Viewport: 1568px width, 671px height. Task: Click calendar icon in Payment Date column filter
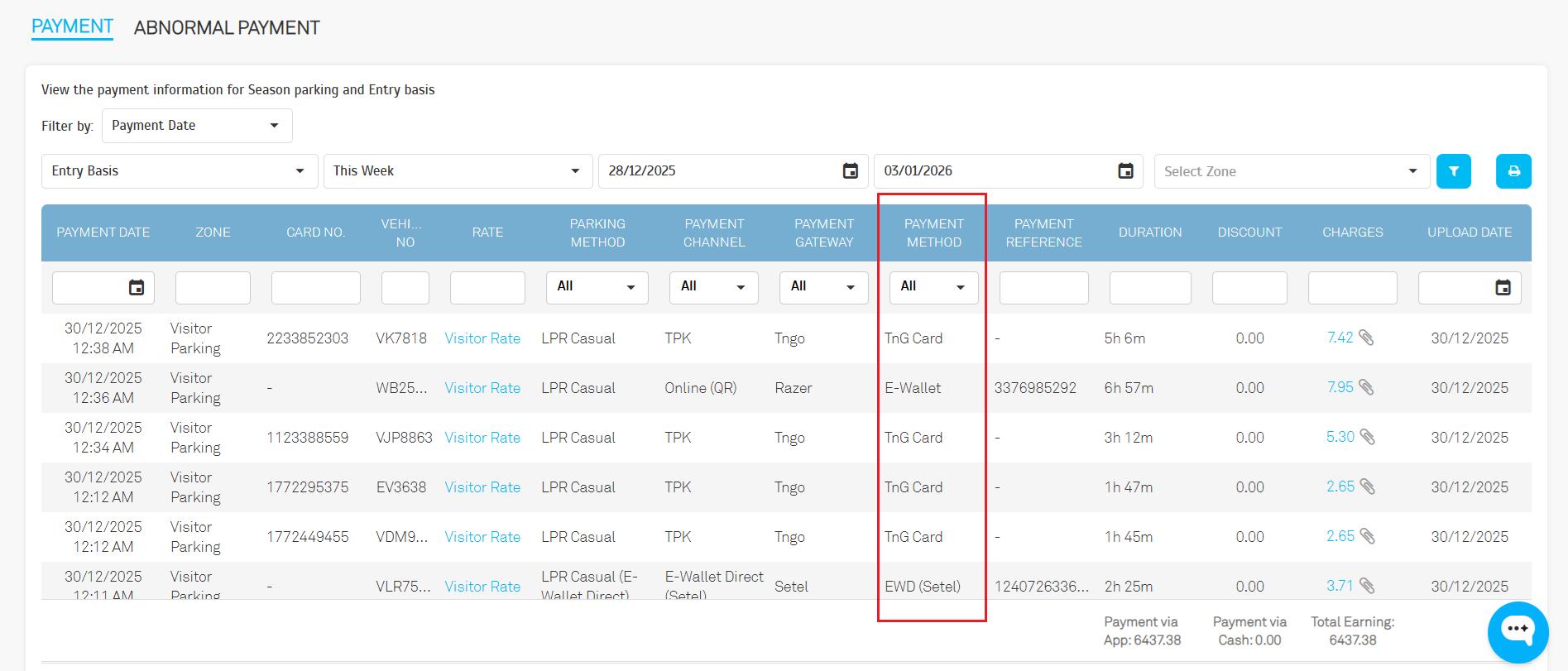[137, 288]
